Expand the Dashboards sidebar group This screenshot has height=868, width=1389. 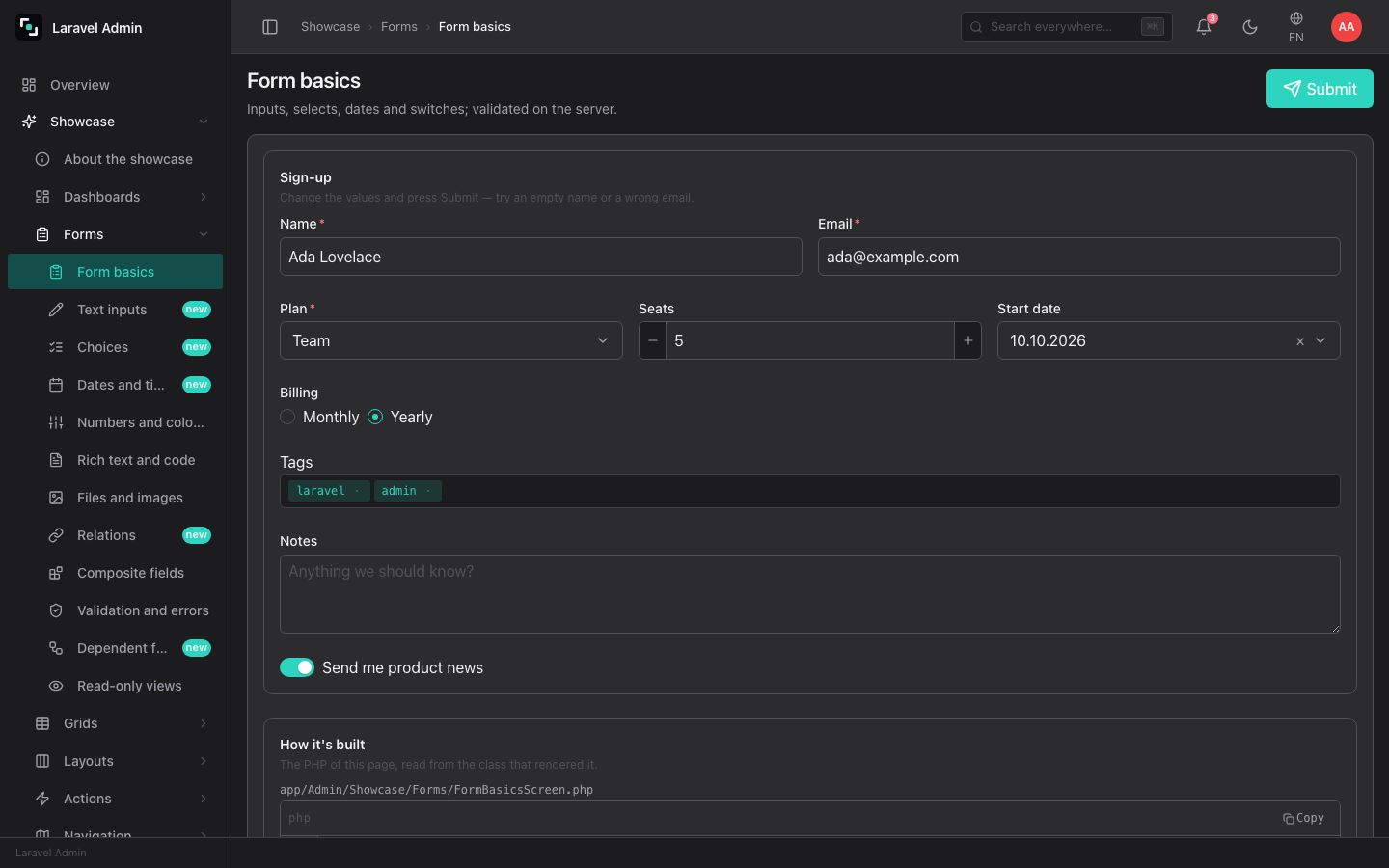[x=116, y=197]
